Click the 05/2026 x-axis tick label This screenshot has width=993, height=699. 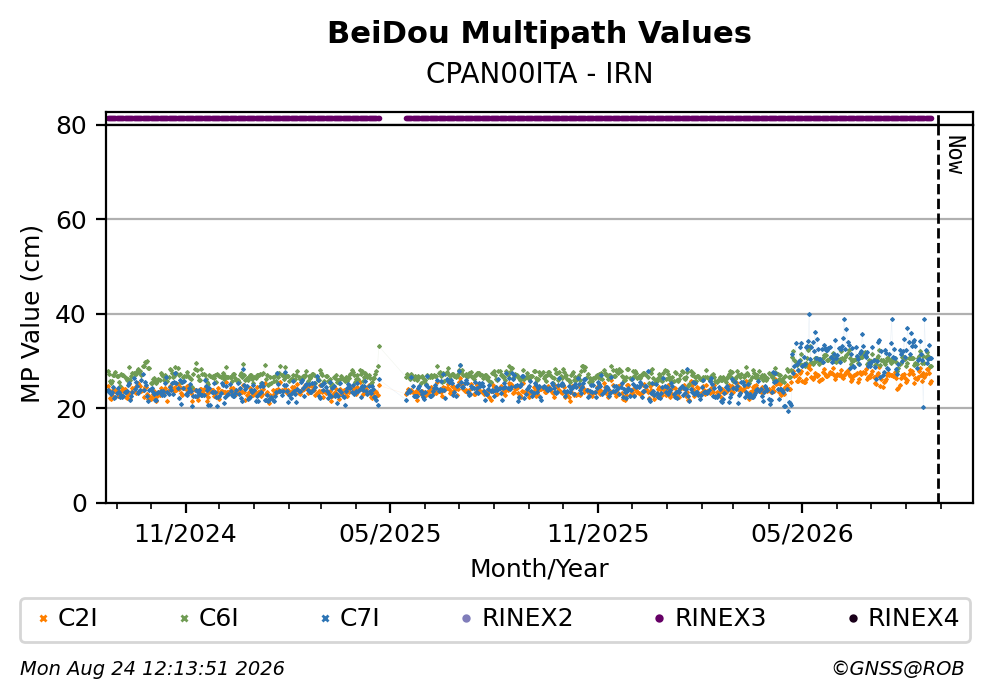coord(802,534)
